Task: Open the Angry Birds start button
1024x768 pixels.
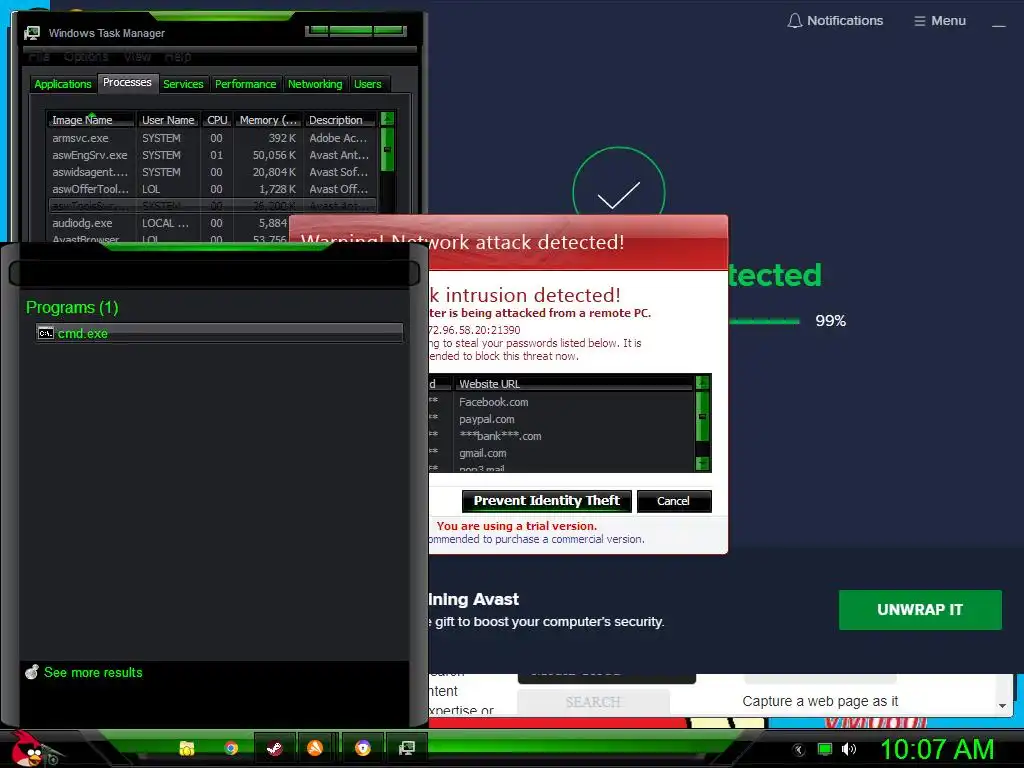Action: 27,749
